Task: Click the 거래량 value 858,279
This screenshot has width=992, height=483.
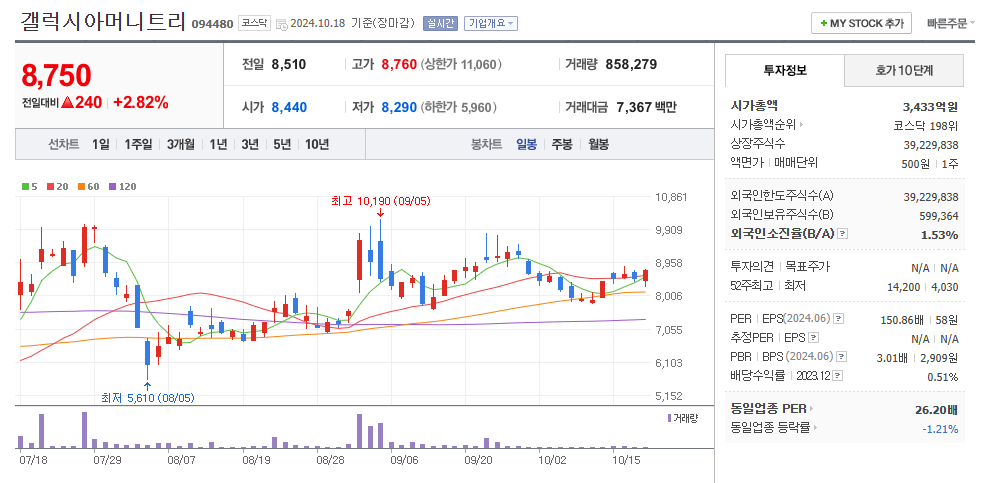Action: 631,64
